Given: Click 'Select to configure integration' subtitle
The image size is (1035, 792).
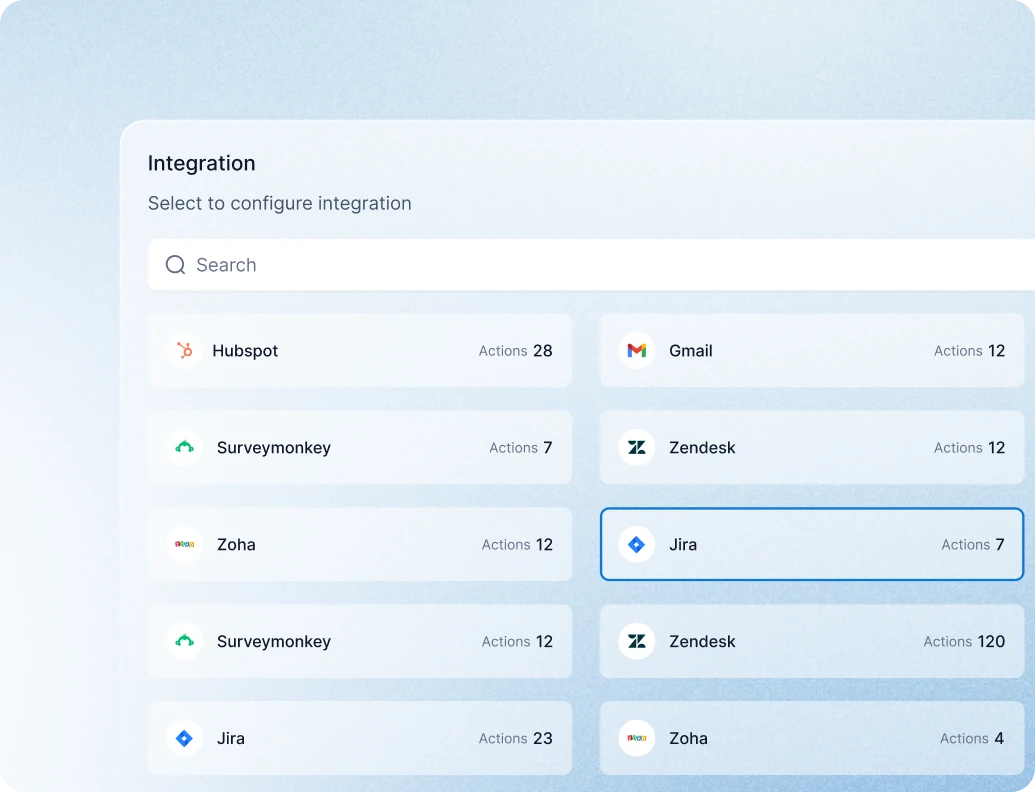Looking at the screenshot, I should (x=279, y=203).
